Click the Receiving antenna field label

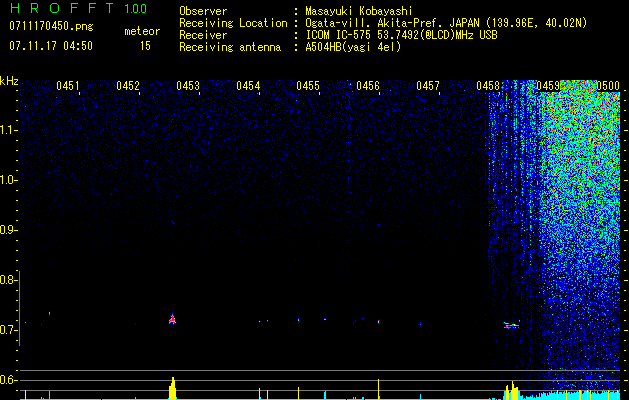230,47
